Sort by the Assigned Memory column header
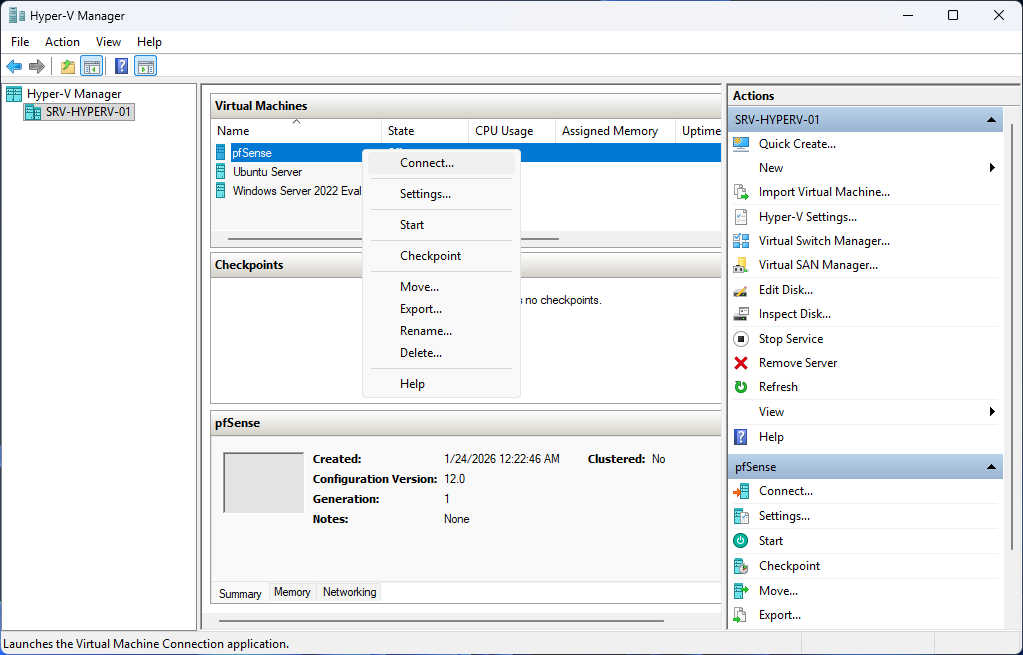1023x655 pixels. click(610, 131)
